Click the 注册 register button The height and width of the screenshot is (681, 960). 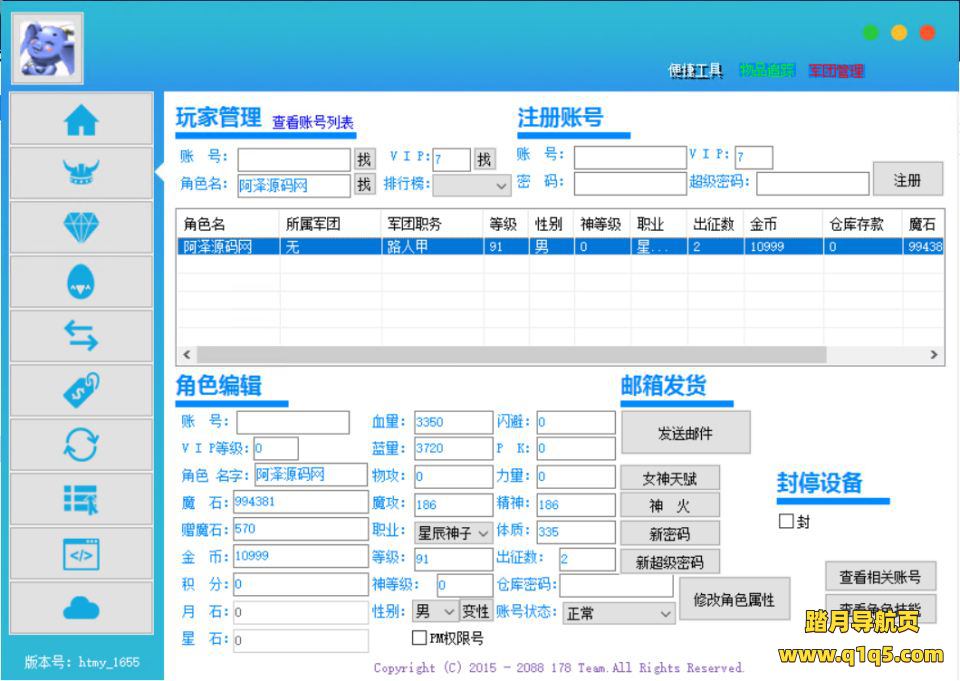click(907, 180)
